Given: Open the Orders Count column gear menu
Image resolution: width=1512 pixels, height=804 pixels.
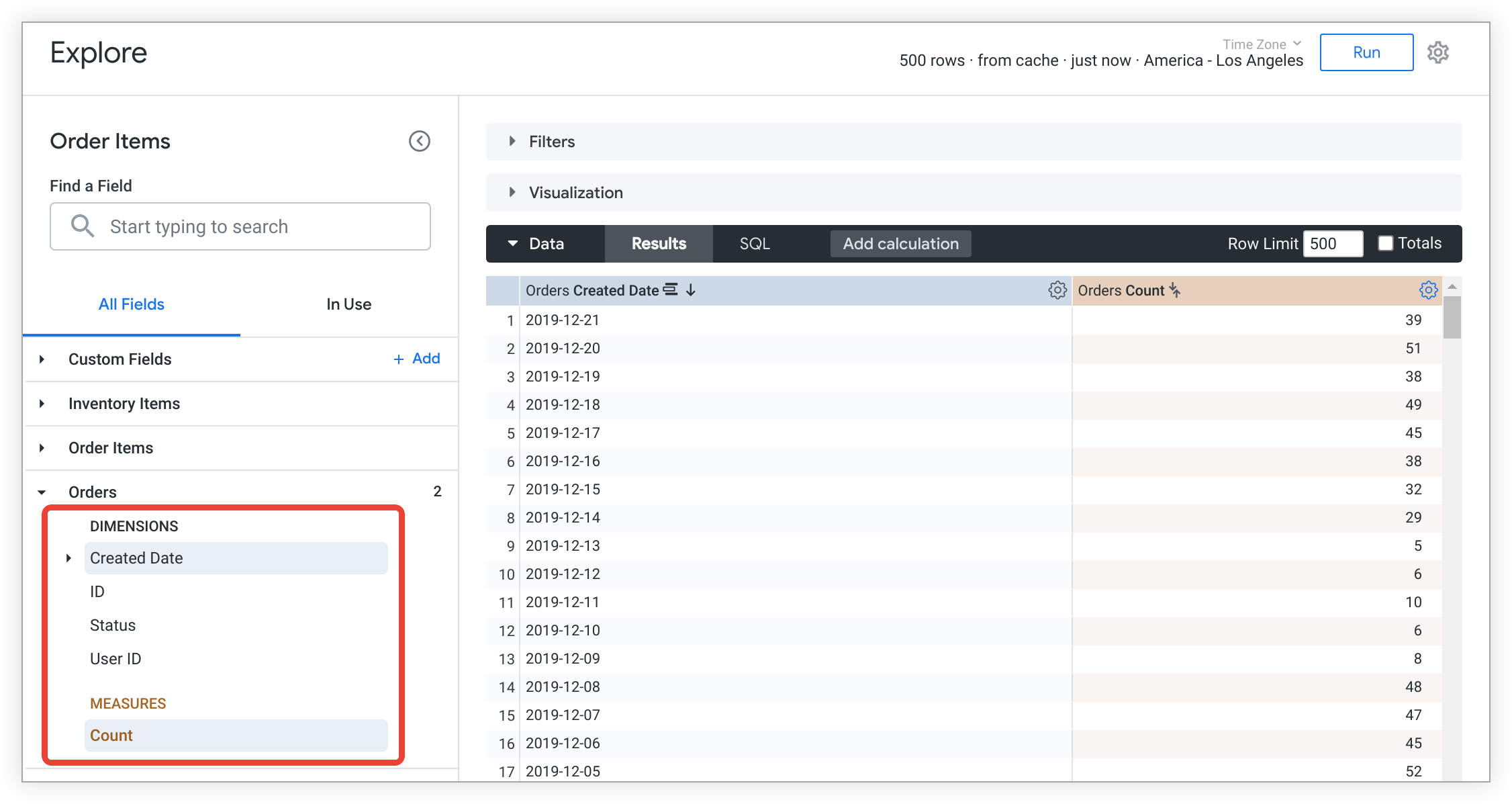Looking at the screenshot, I should 1428,290.
